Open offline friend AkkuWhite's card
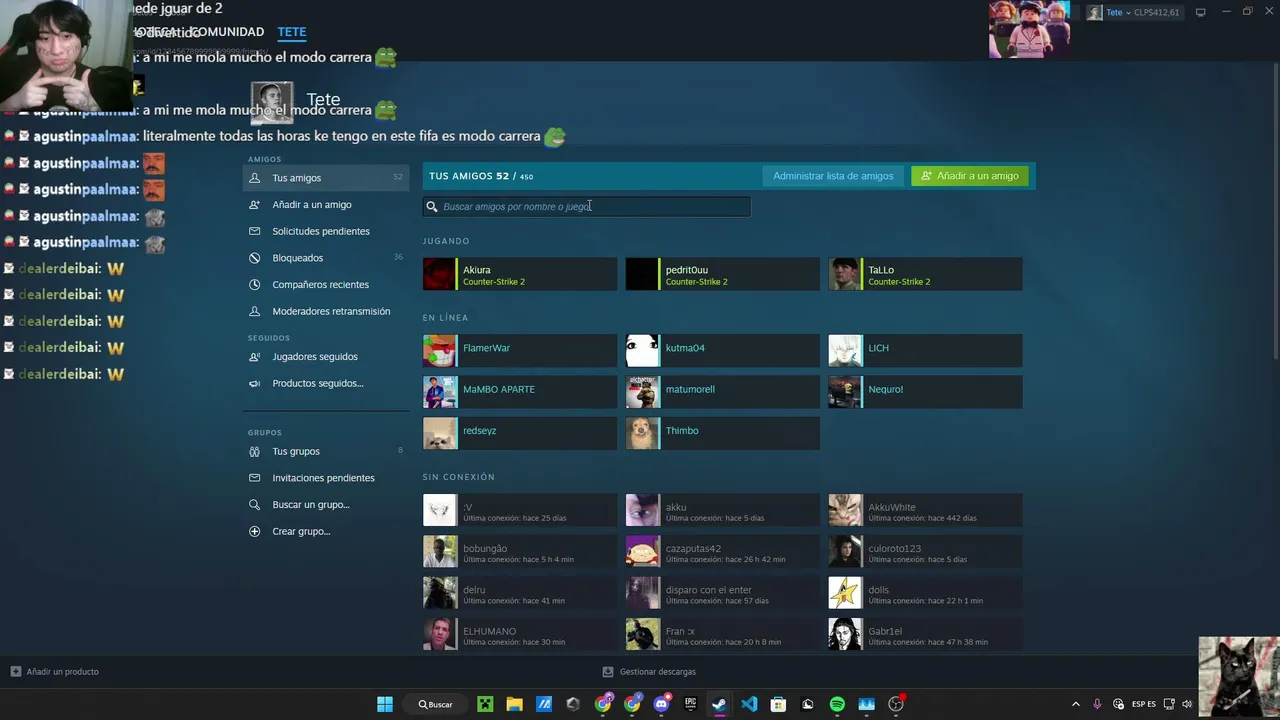 tap(926, 510)
